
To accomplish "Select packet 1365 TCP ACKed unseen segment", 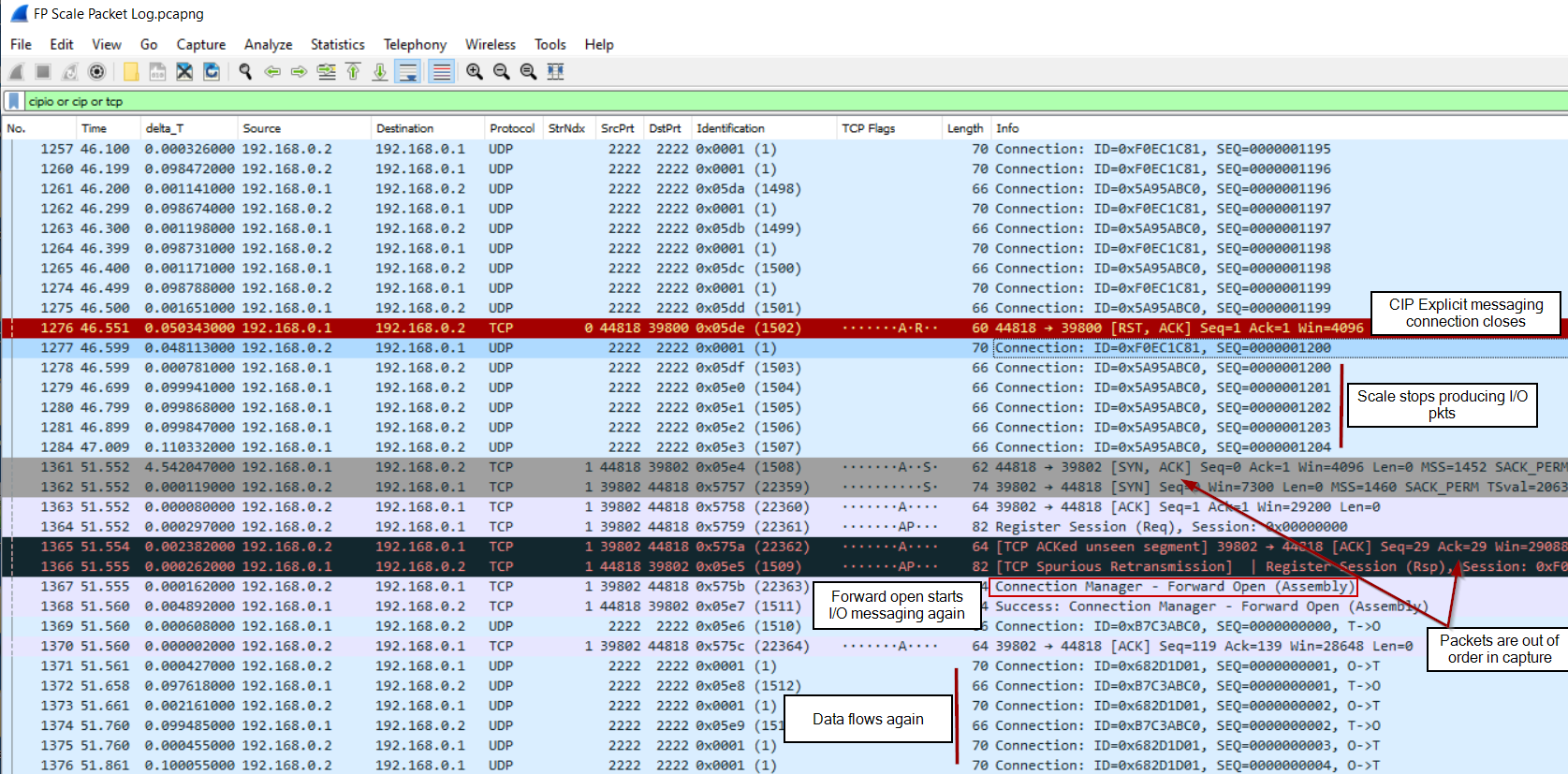I will coord(784,547).
